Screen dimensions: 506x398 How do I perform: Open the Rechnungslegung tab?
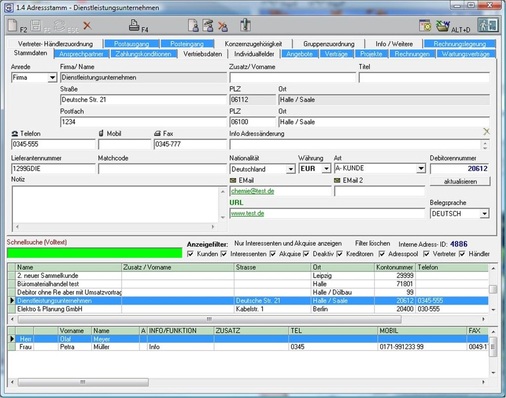[x=459, y=44]
